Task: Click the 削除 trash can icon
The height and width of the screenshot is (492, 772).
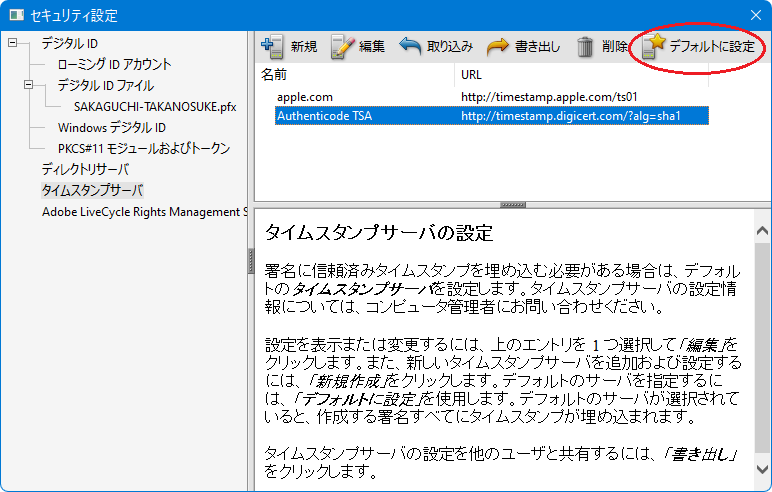Action: [587, 46]
